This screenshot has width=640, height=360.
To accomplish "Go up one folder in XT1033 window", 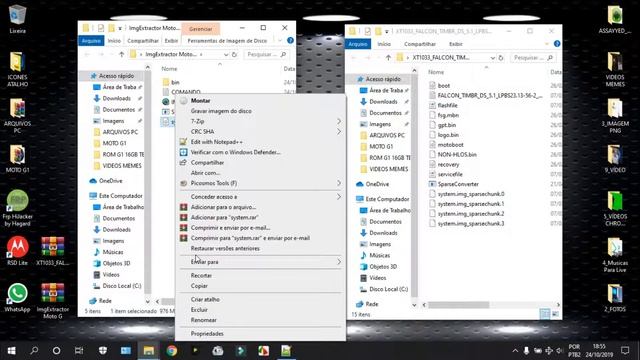I will pos(388,58).
